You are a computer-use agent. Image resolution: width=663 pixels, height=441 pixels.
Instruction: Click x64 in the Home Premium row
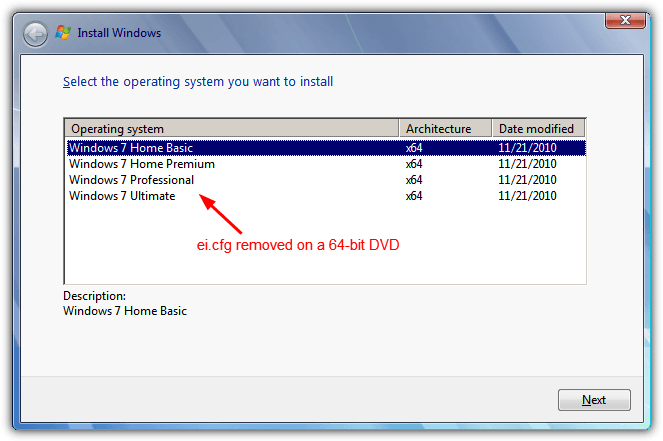414,164
